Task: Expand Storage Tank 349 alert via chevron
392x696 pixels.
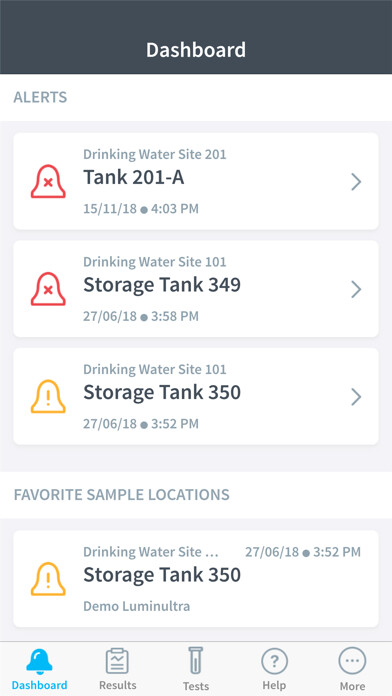Action: [356, 289]
